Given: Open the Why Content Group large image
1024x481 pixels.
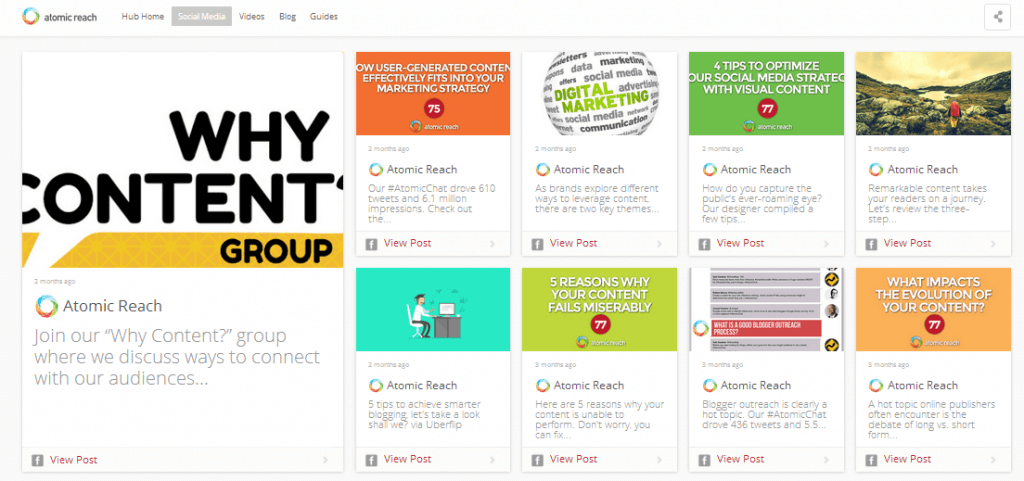Looking at the screenshot, I should pos(182,160).
